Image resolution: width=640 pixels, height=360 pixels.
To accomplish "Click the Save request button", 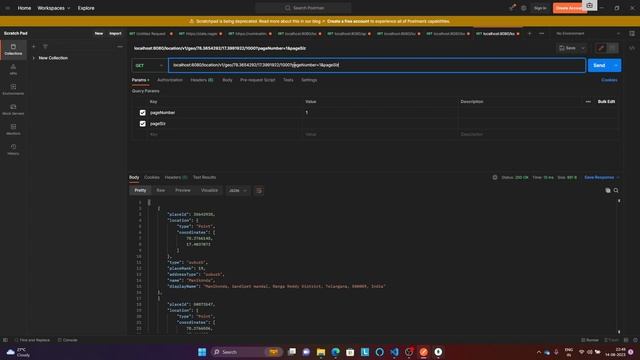I will (x=567, y=48).
